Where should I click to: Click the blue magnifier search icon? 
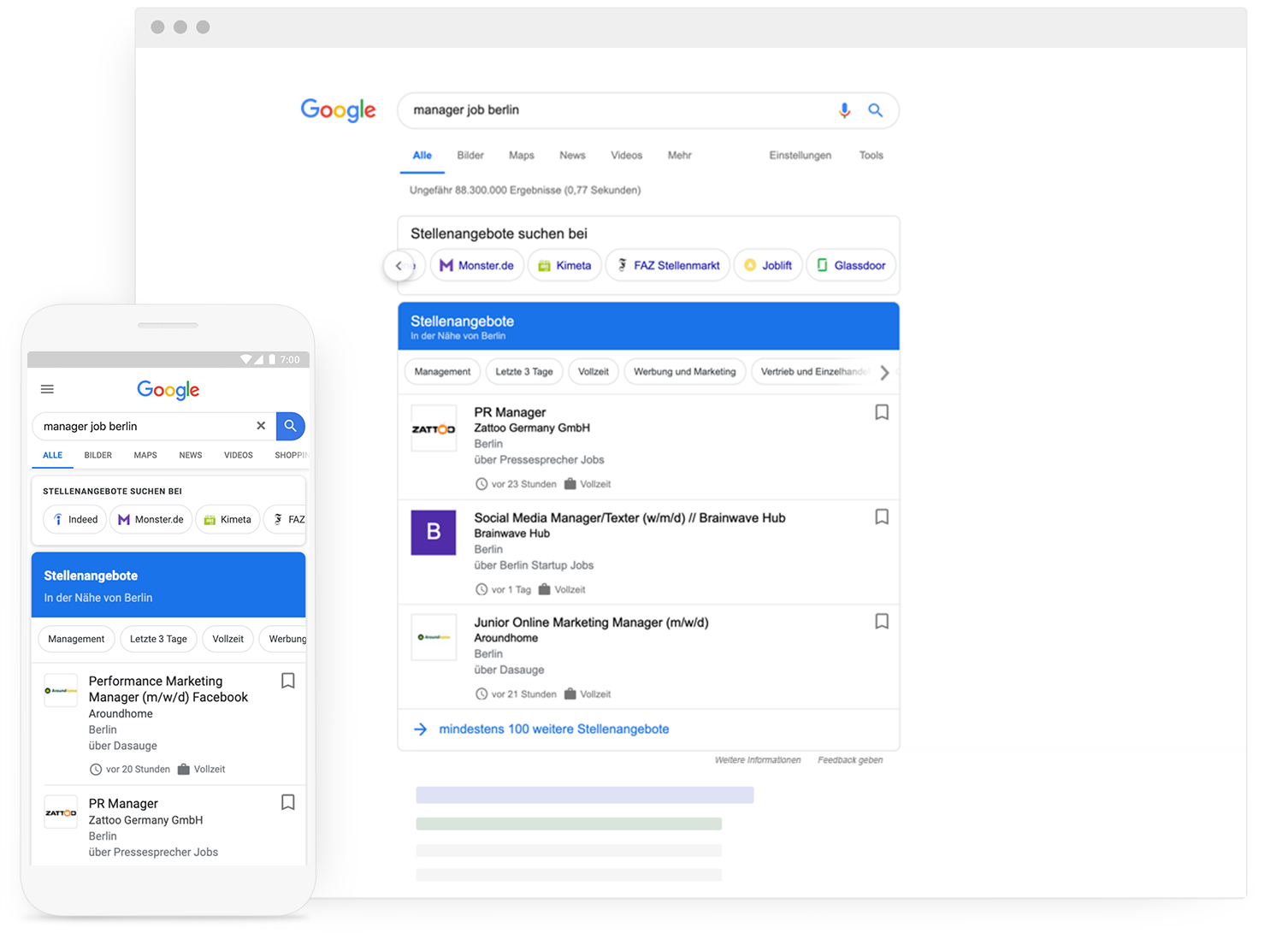(x=876, y=110)
